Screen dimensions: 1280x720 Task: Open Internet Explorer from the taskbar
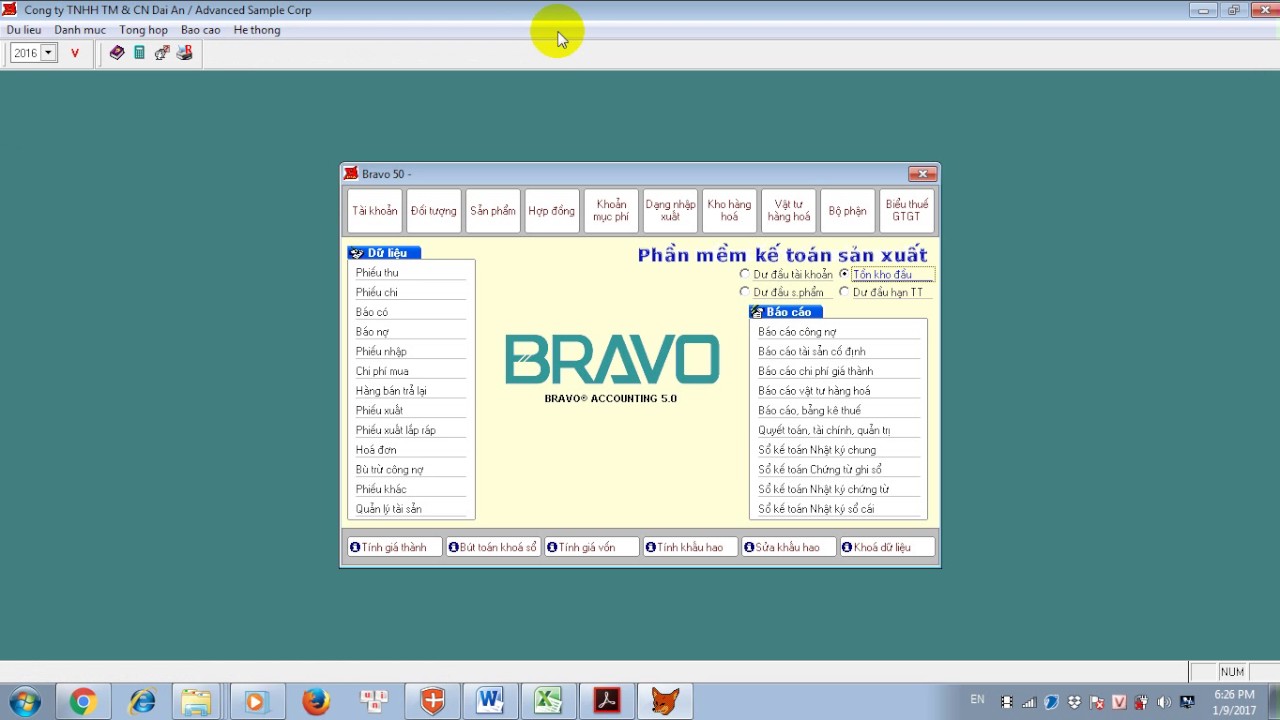pyautogui.click(x=142, y=702)
